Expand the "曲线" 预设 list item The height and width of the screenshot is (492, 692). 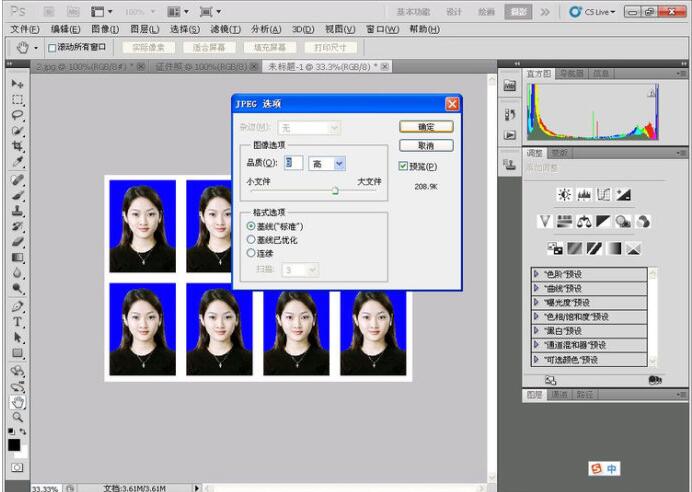pos(537,288)
